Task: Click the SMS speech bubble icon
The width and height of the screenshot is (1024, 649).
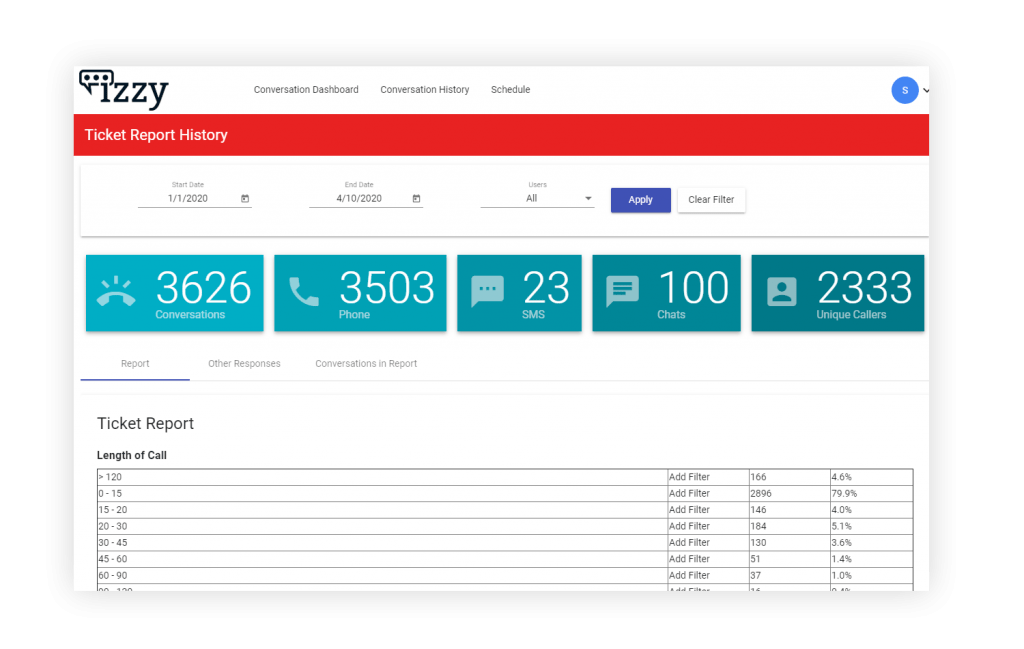Action: pos(487,291)
